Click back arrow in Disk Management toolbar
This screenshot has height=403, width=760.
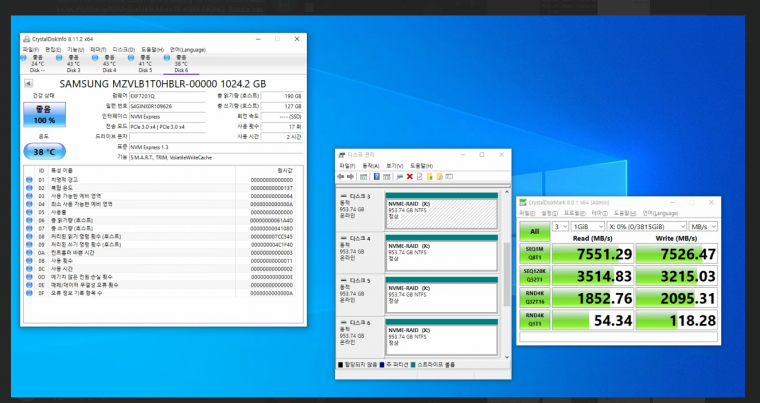coord(341,177)
